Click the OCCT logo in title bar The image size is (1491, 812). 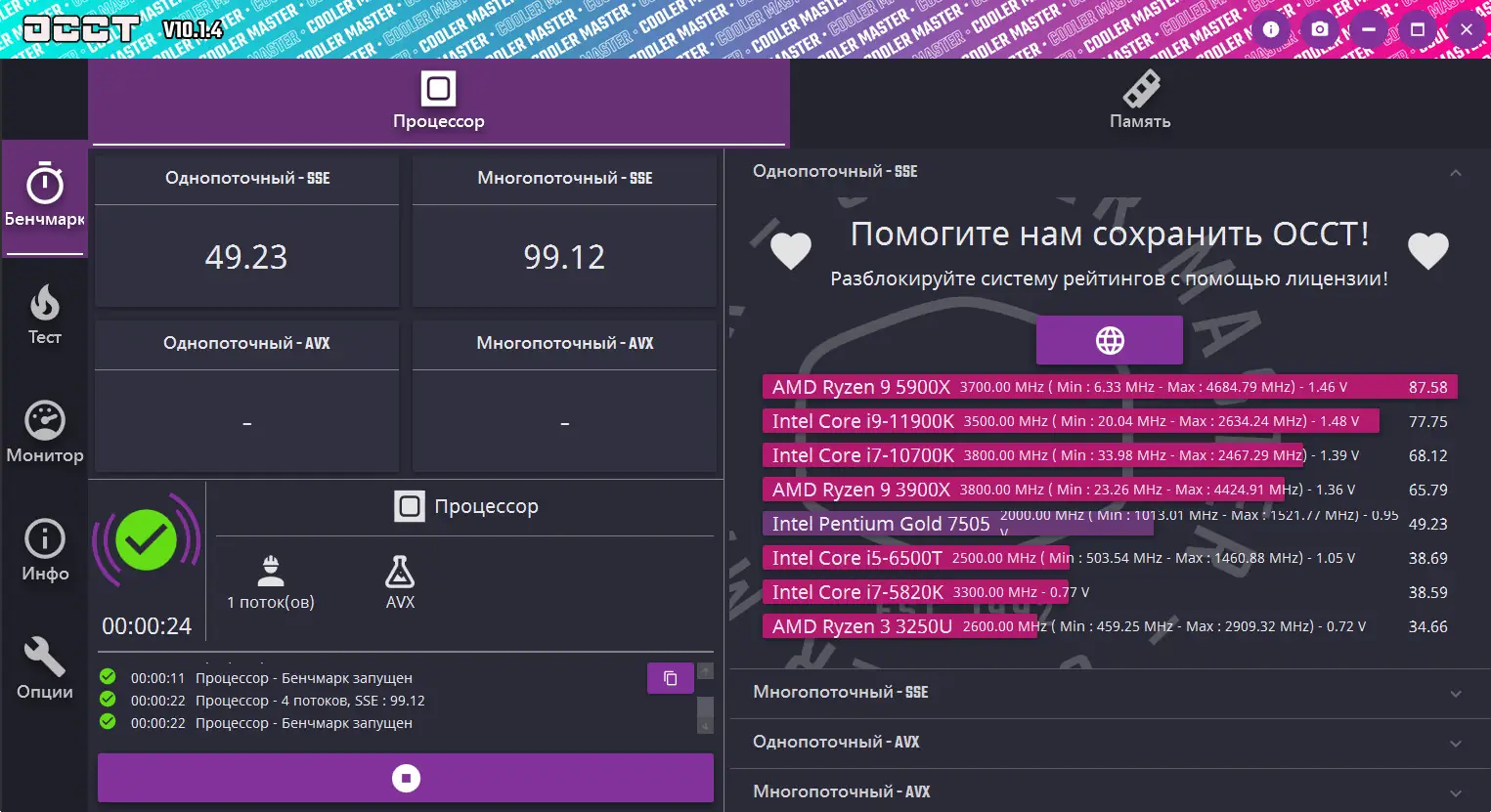click(81, 29)
